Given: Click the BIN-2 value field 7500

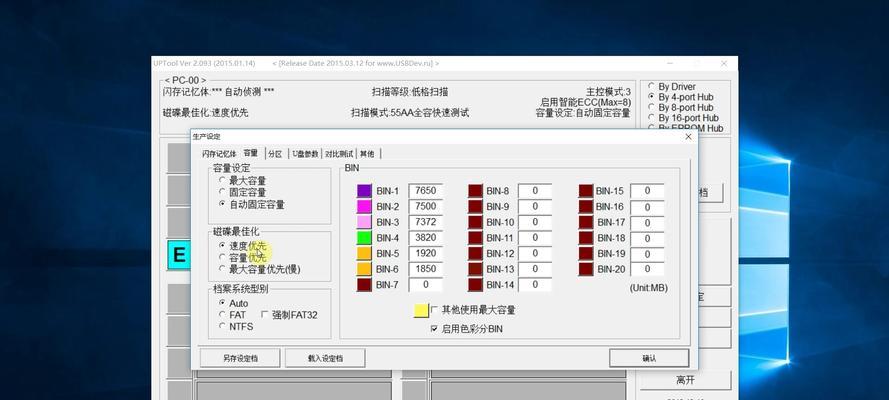Looking at the screenshot, I should coord(425,206).
